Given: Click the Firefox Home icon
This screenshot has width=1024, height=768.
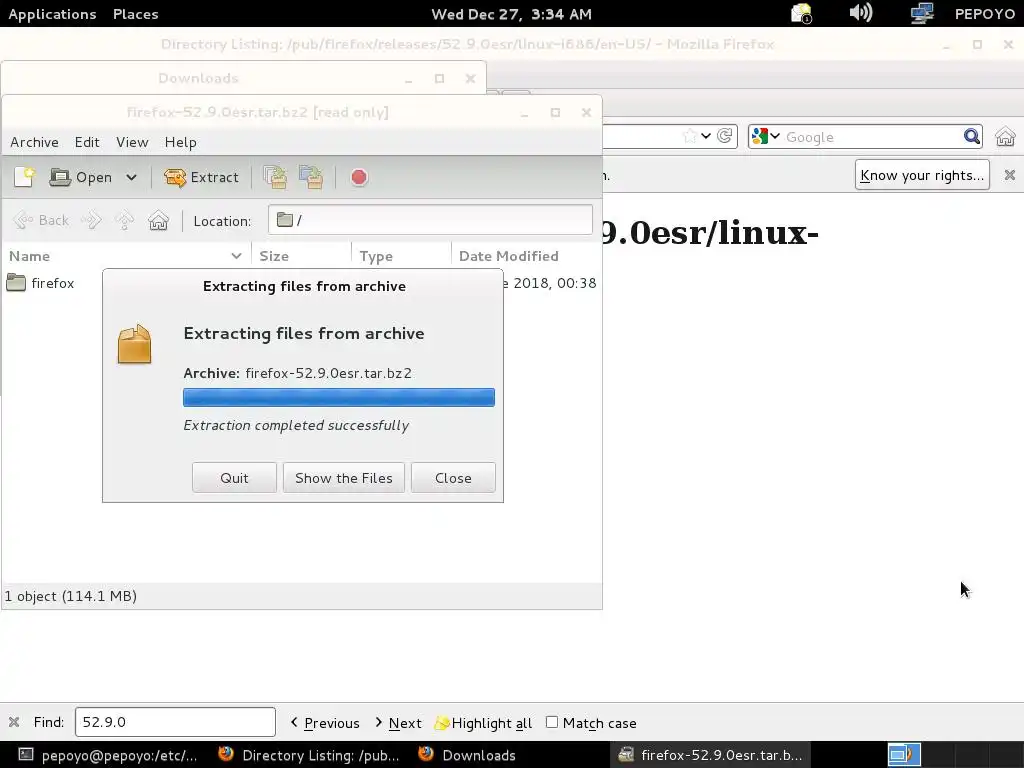Looking at the screenshot, I should [x=1005, y=137].
